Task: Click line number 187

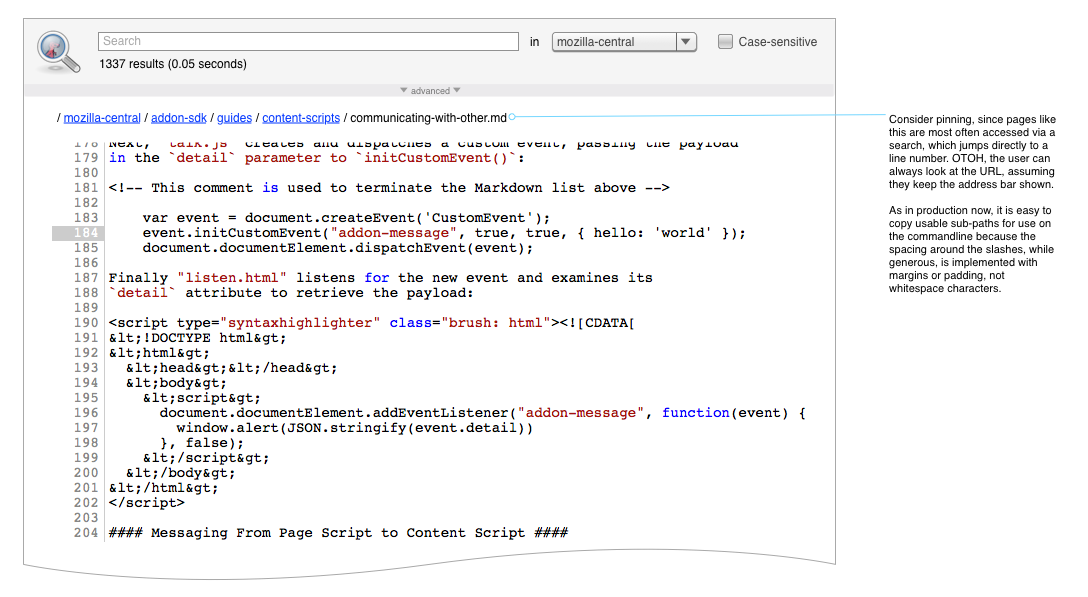Action: (x=86, y=278)
